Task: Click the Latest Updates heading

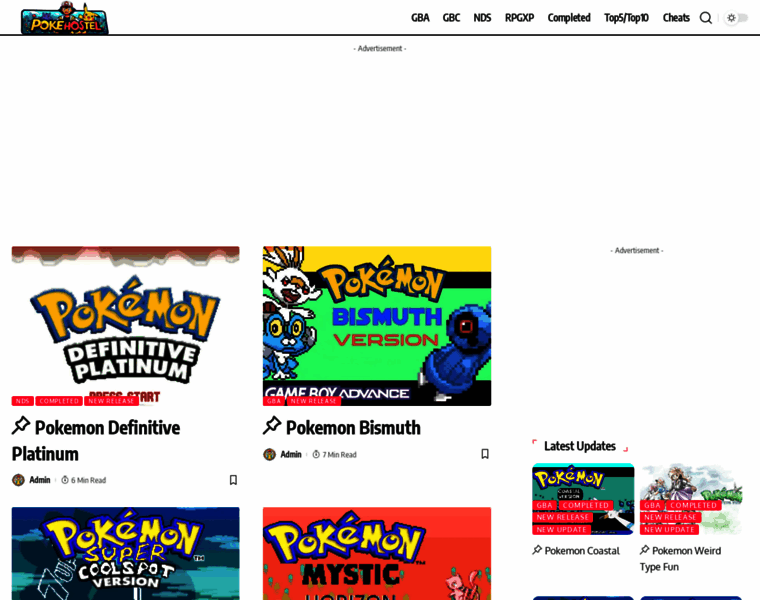Action: [x=580, y=446]
